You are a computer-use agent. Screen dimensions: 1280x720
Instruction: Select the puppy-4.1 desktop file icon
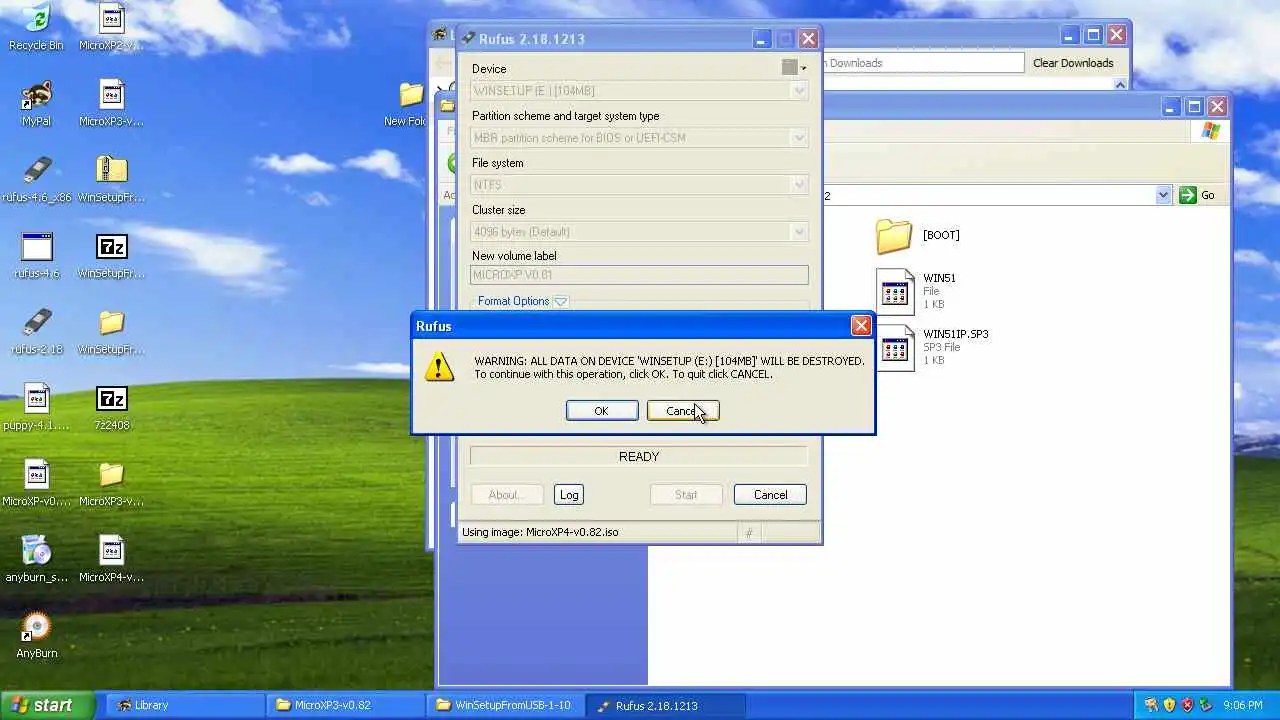coord(36,398)
